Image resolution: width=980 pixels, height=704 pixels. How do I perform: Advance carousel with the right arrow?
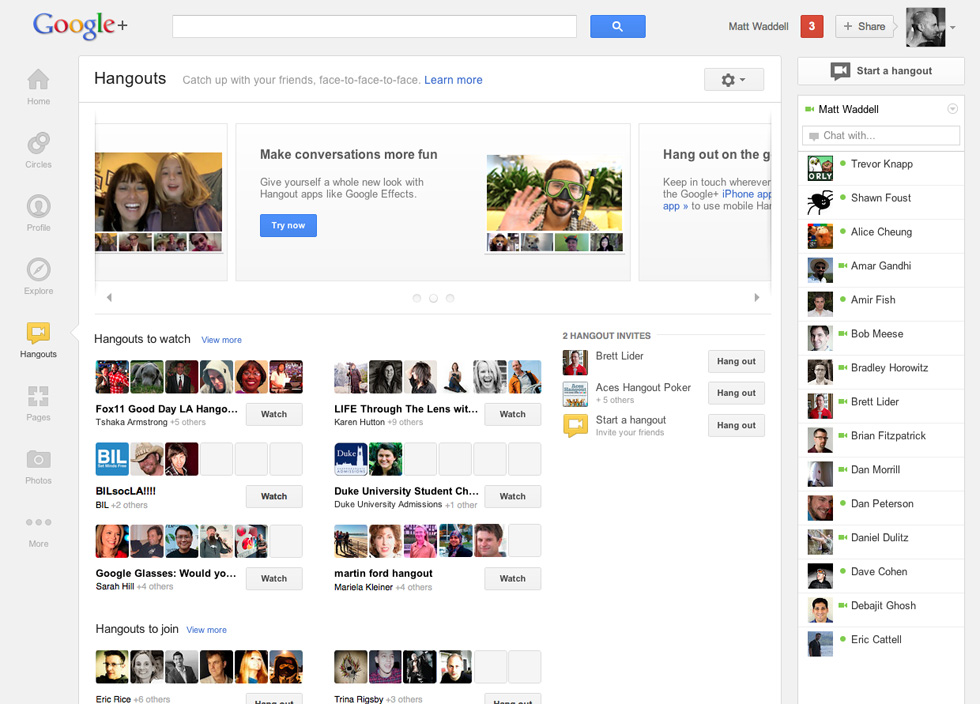[756, 298]
